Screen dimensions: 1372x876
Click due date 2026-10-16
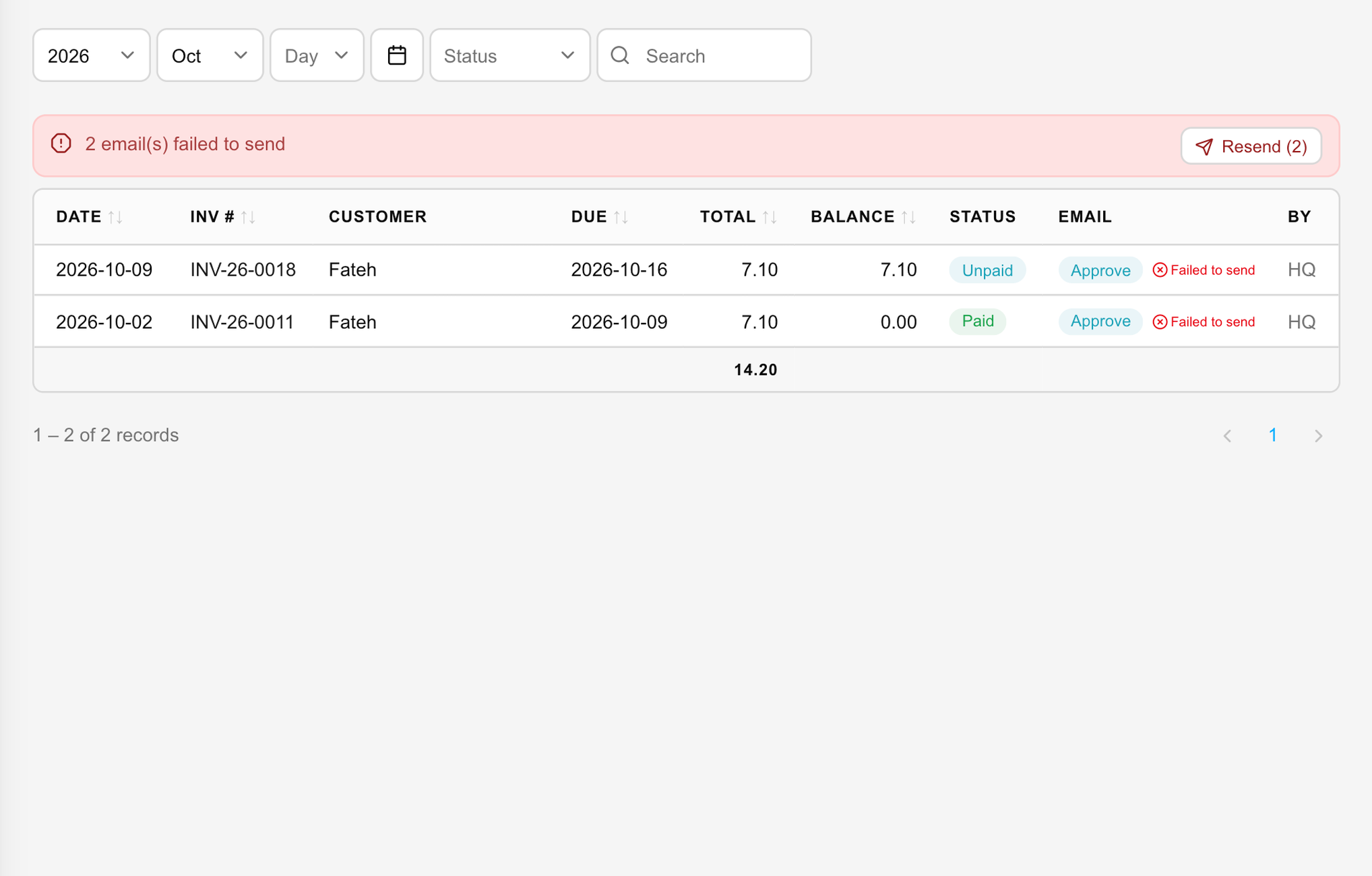point(619,270)
